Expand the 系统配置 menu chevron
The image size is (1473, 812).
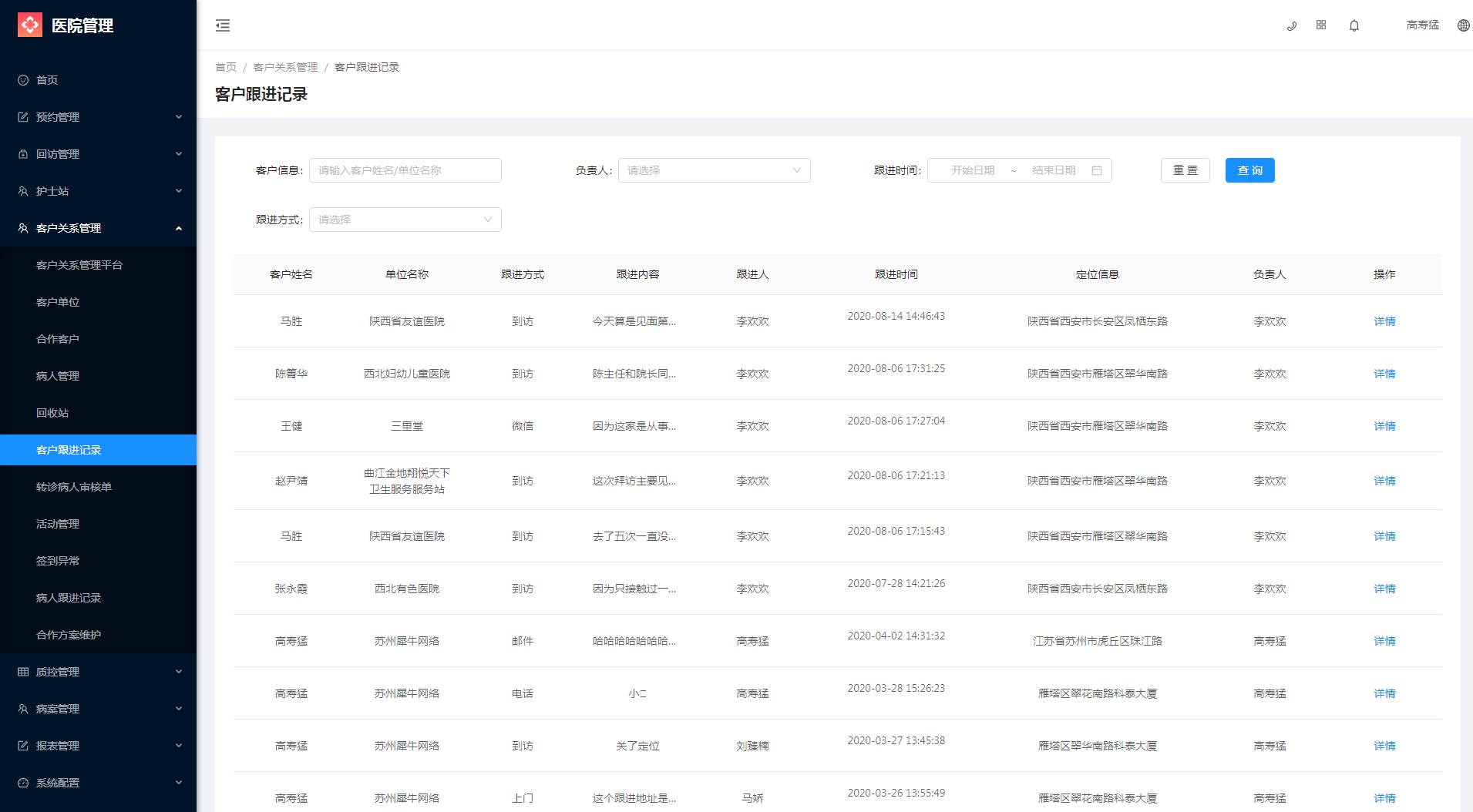pyautogui.click(x=179, y=783)
